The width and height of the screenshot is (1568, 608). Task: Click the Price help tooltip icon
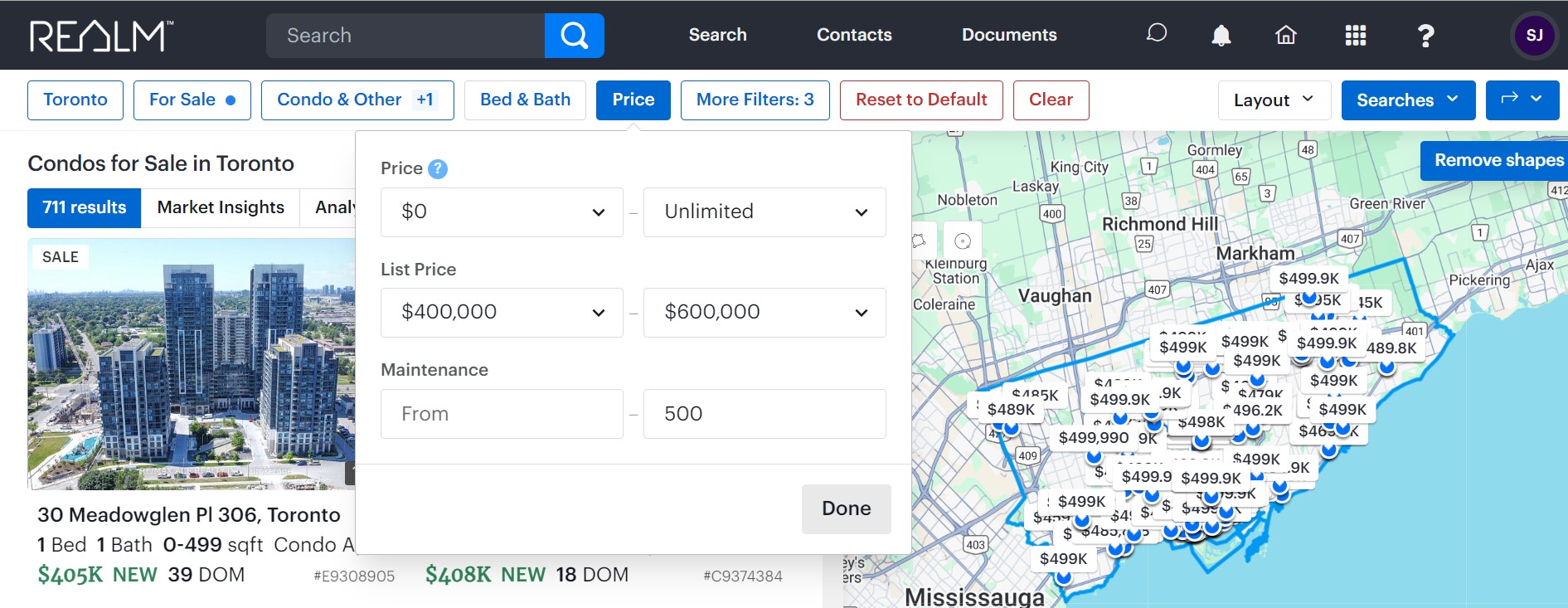point(438,169)
